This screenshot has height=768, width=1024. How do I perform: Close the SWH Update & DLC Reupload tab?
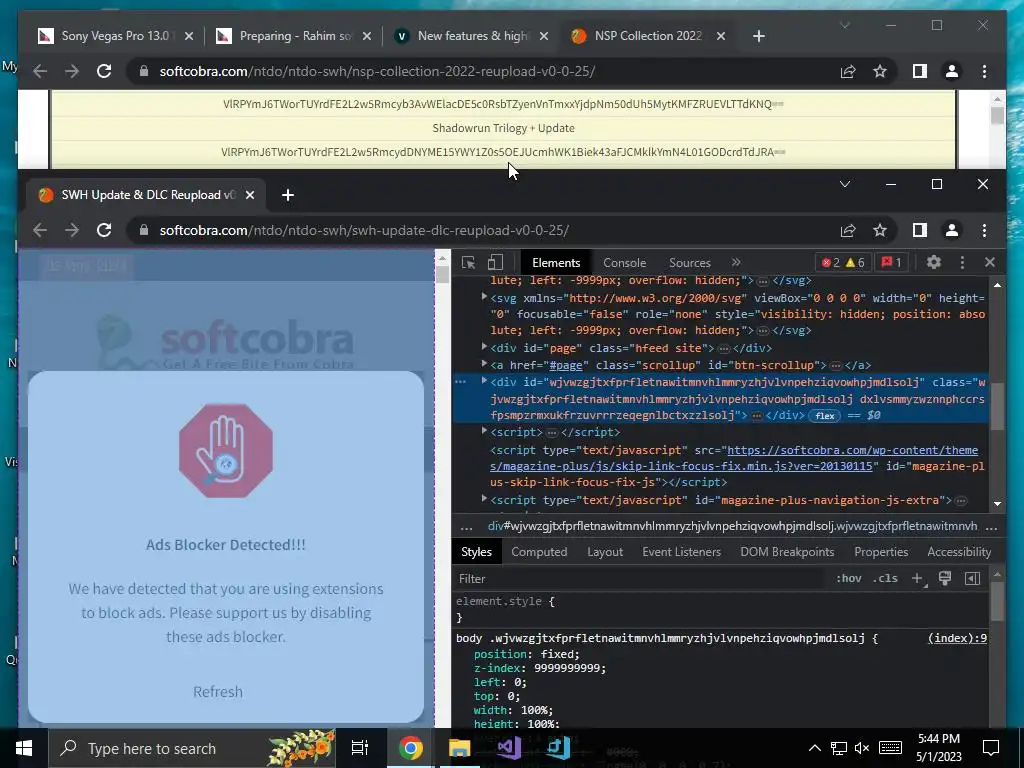click(x=249, y=195)
